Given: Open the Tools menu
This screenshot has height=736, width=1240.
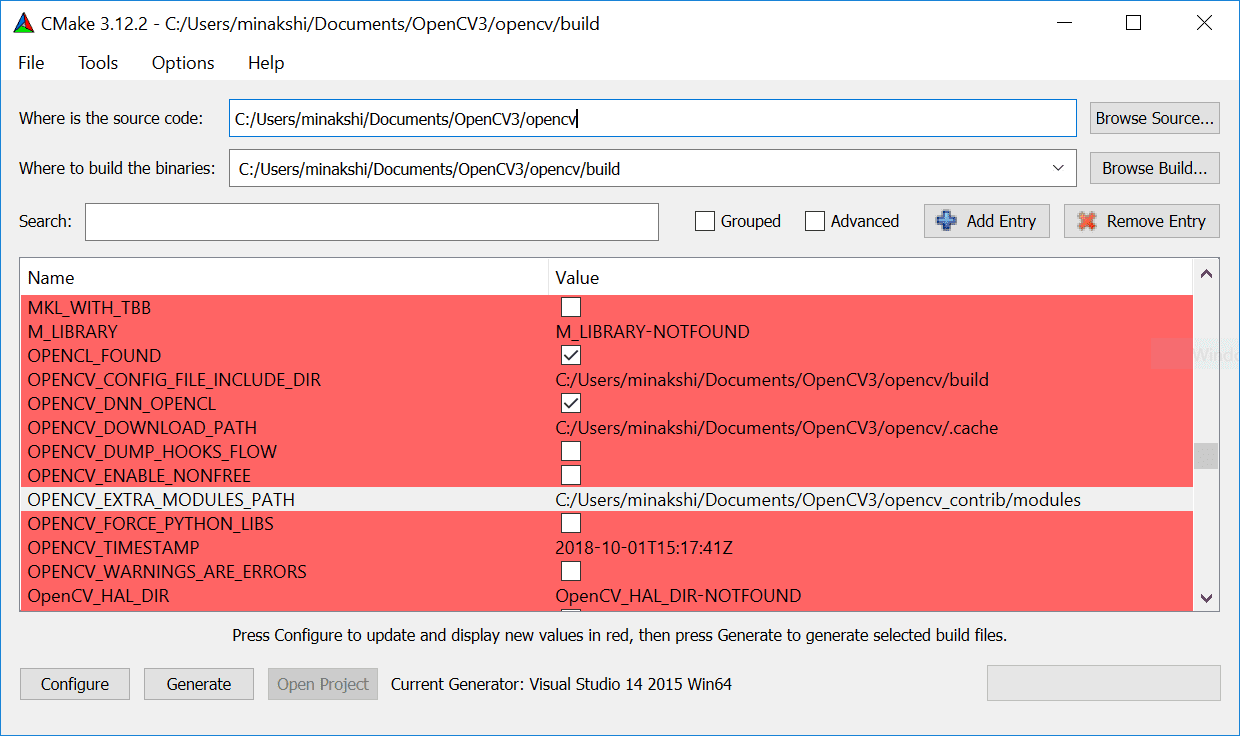Looking at the screenshot, I should tap(98, 63).
